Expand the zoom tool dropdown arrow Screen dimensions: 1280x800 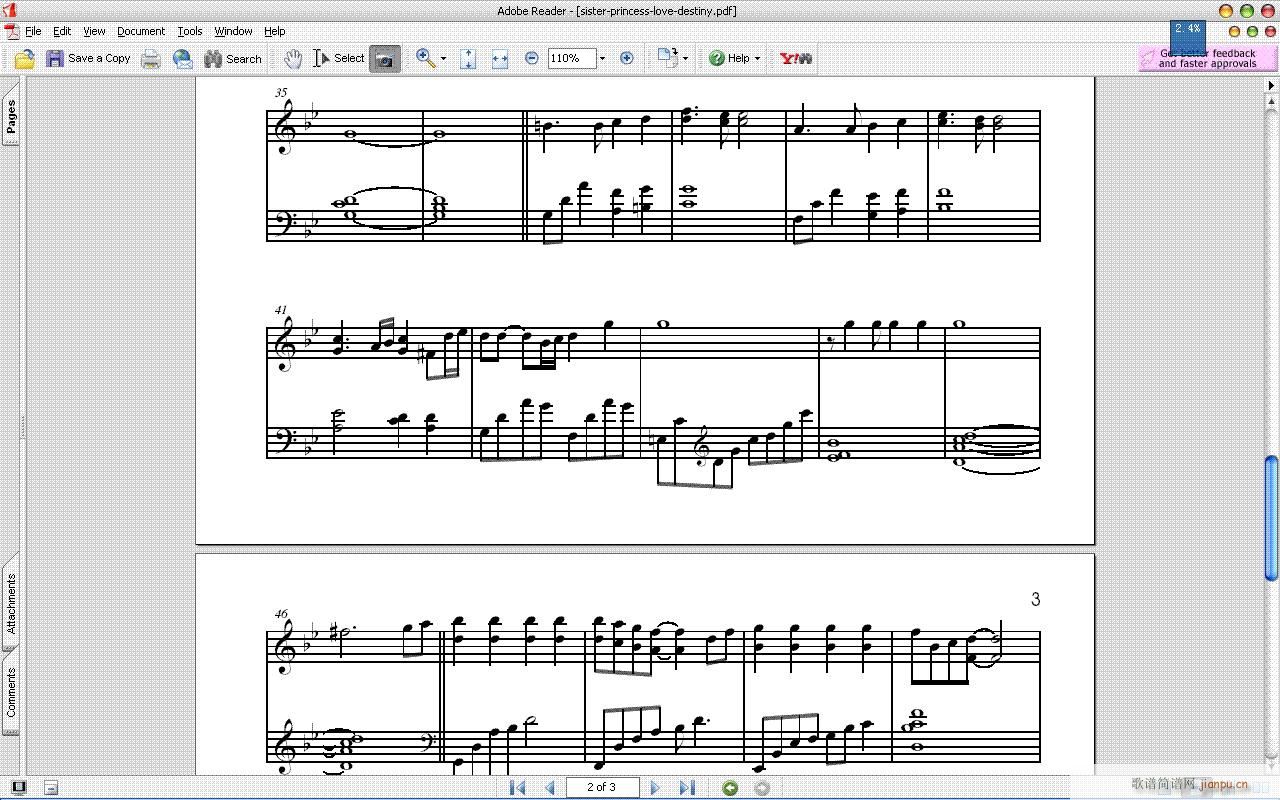(x=444, y=59)
